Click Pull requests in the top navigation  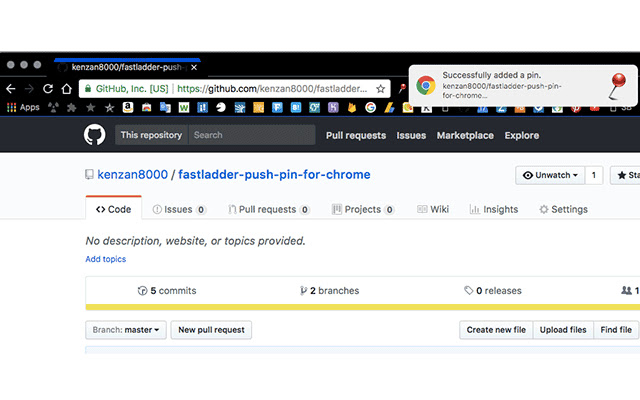click(356, 136)
